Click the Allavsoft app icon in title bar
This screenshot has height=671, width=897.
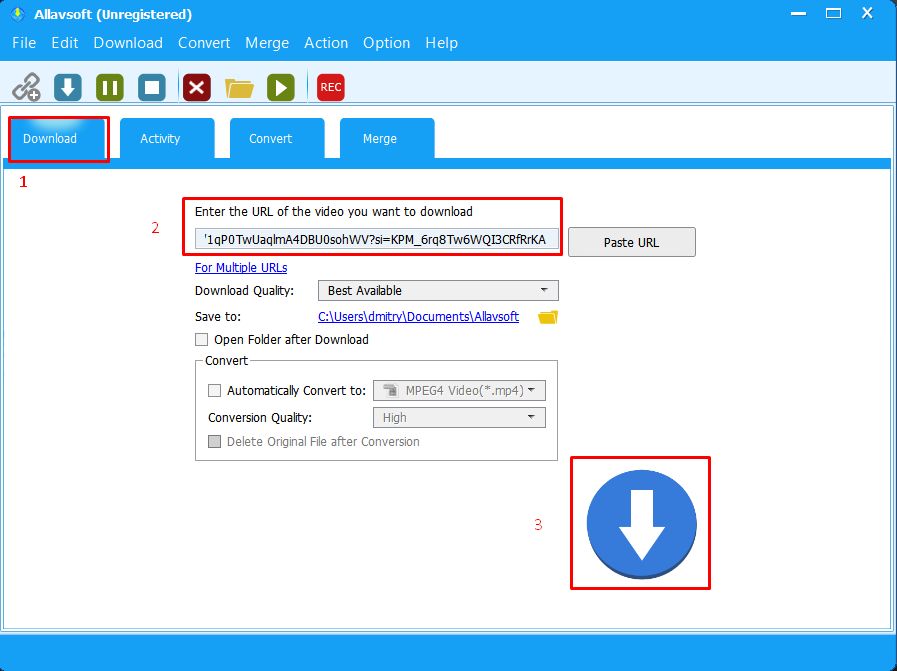pos(18,14)
